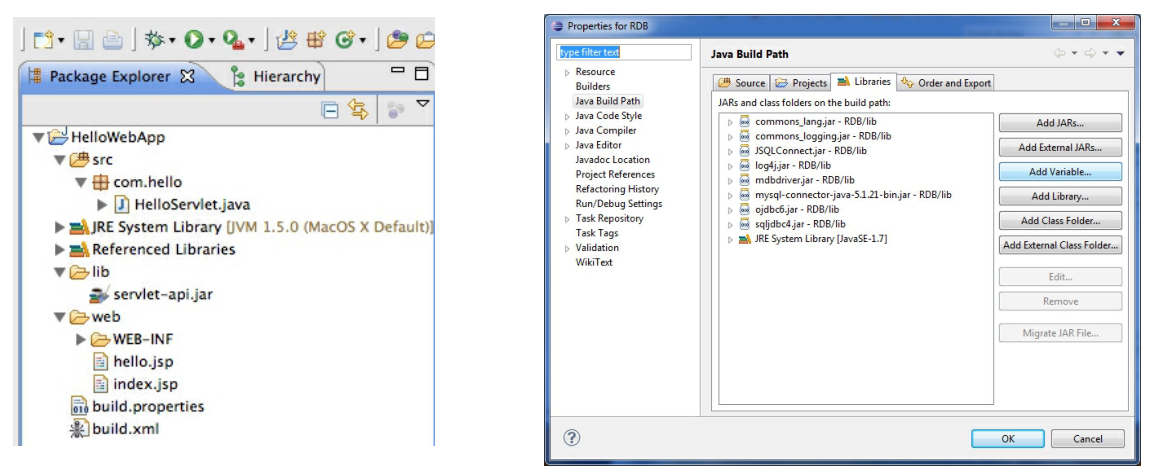Expand the WEB-INF folder node
Viewport: 1152px width, 471px height.
tap(82, 339)
